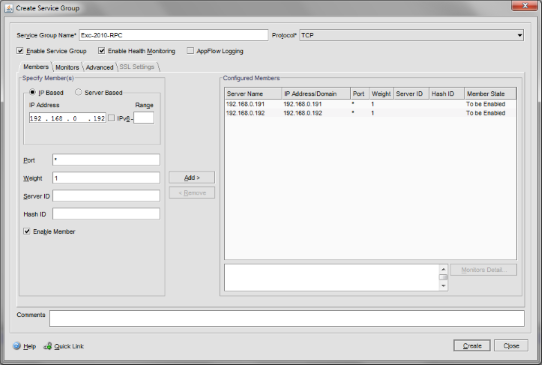Toggle the Enable Member checkbox
The image size is (542, 365).
click(27, 231)
